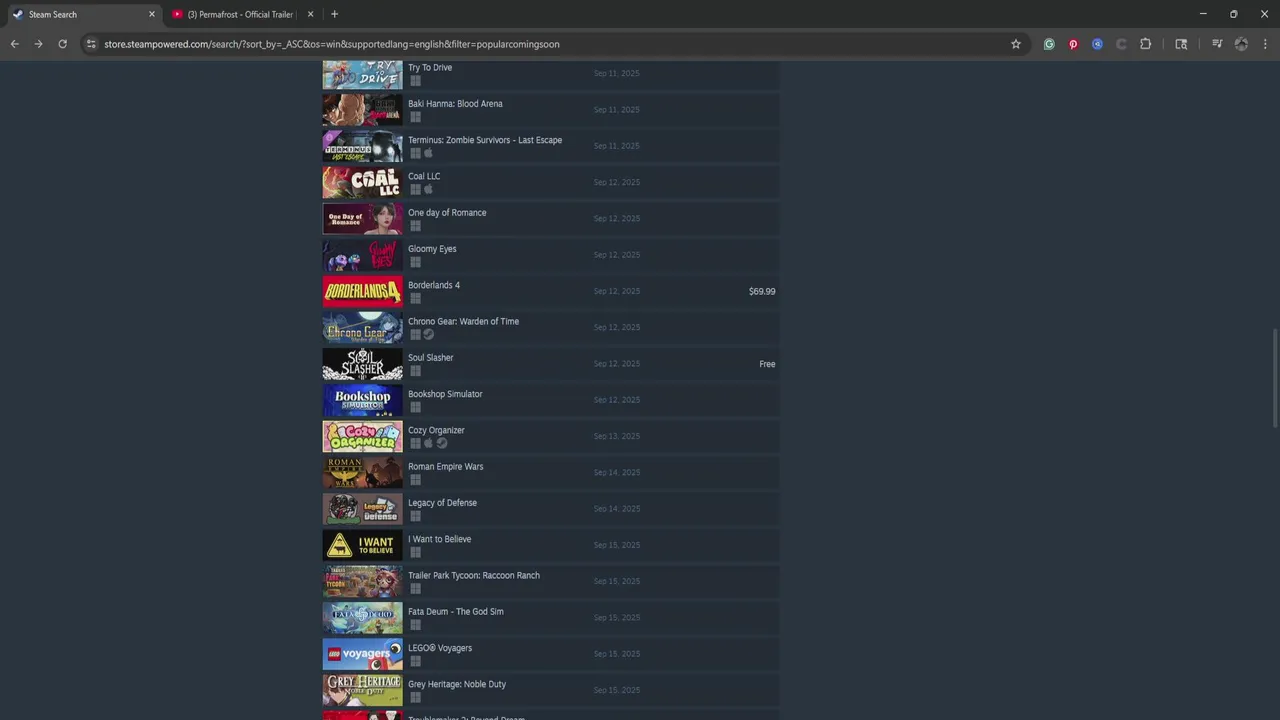Click the $69.99 price for Borderlands 4
The image size is (1280, 720).
762,292
